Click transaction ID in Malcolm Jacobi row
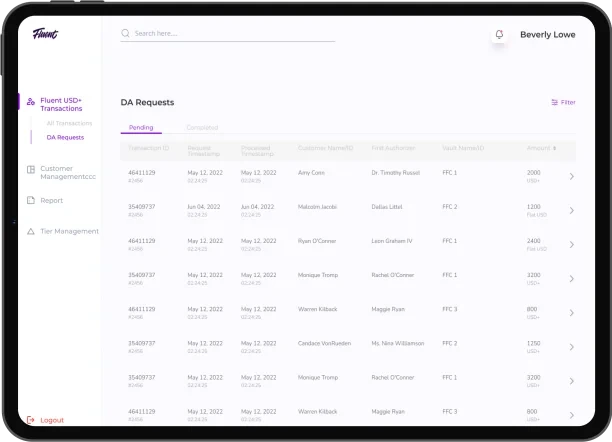 pyautogui.click(x=142, y=207)
